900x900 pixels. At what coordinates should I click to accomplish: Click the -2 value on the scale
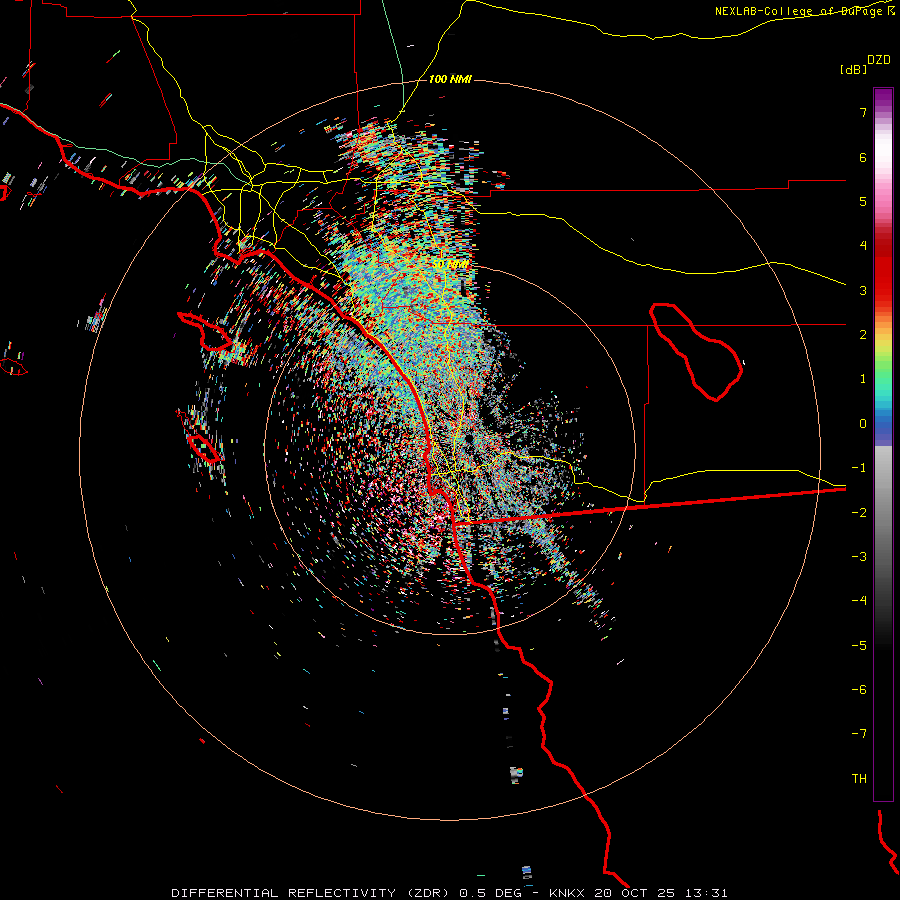click(x=859, y=513)
